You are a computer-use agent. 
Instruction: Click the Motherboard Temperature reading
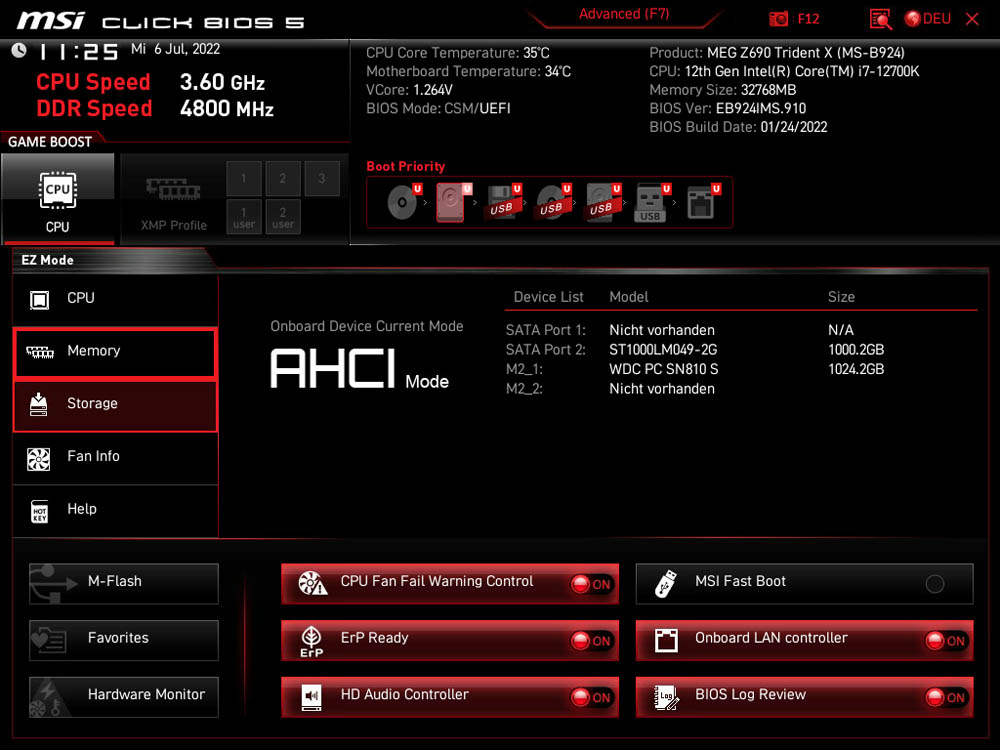pos(469,71)
